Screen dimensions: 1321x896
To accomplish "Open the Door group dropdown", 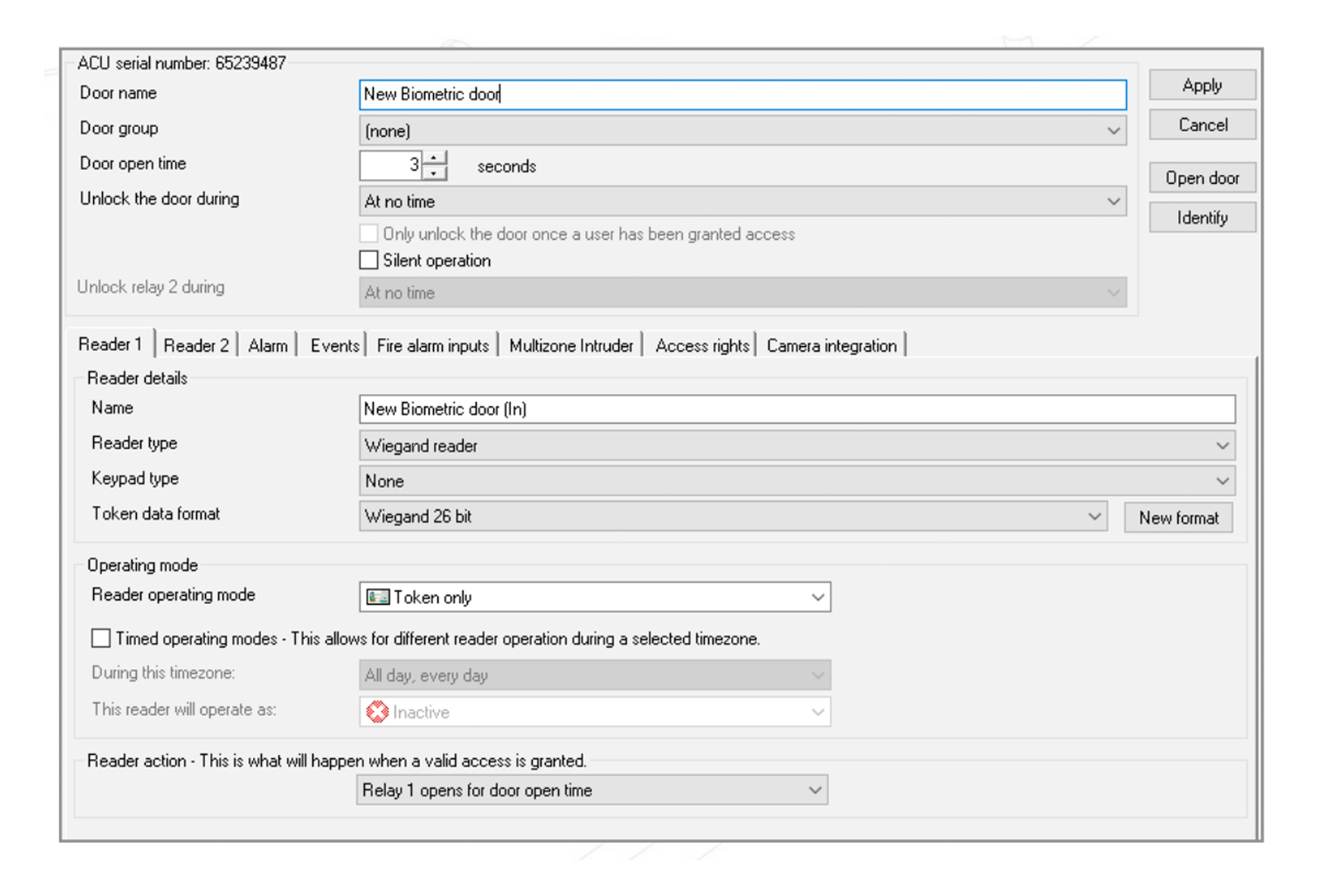I will pos(743,131).
